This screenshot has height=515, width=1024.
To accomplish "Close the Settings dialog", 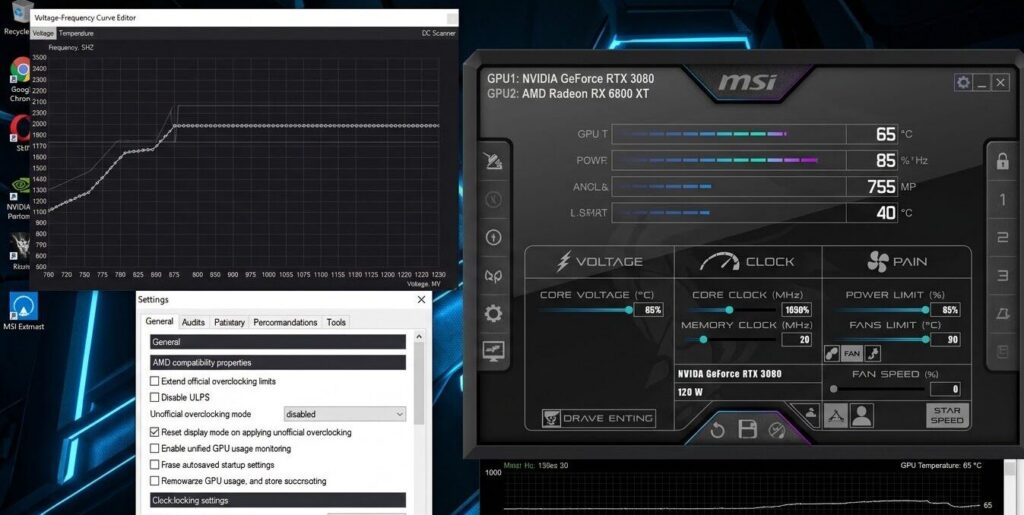I will click(x=421, y=300).
